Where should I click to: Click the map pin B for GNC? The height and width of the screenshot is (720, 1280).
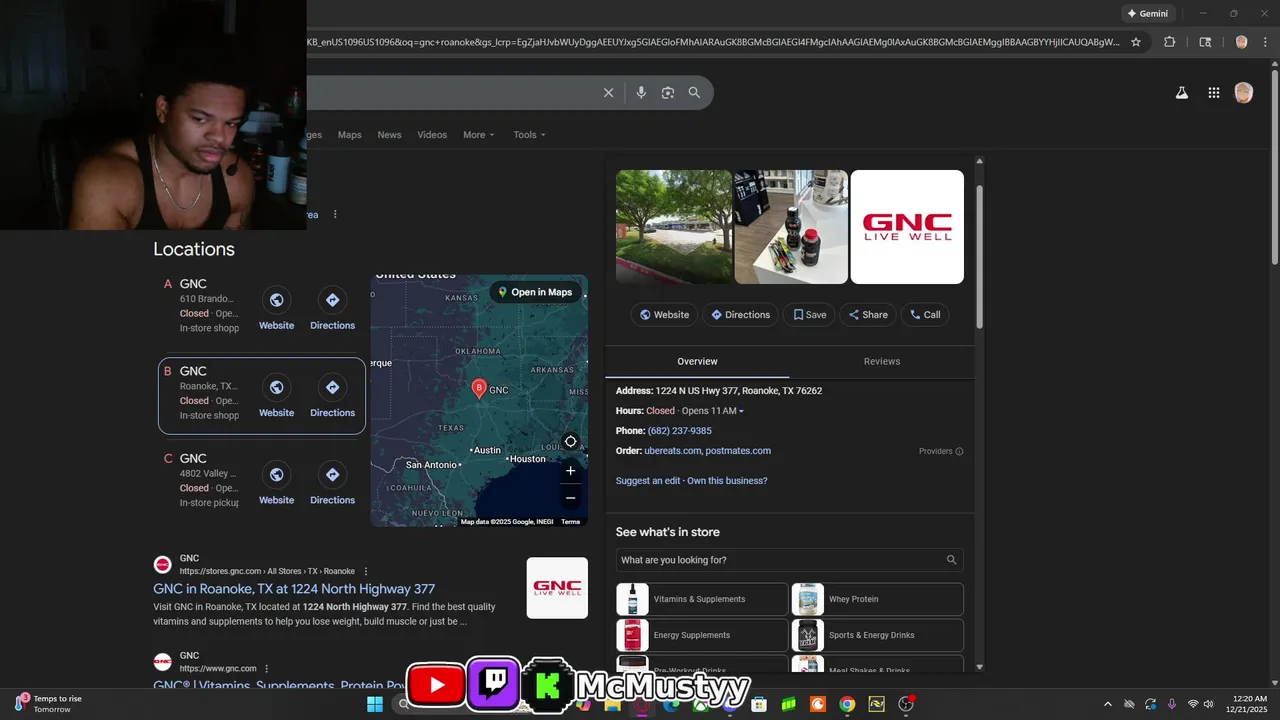click(x=479, y=388)
